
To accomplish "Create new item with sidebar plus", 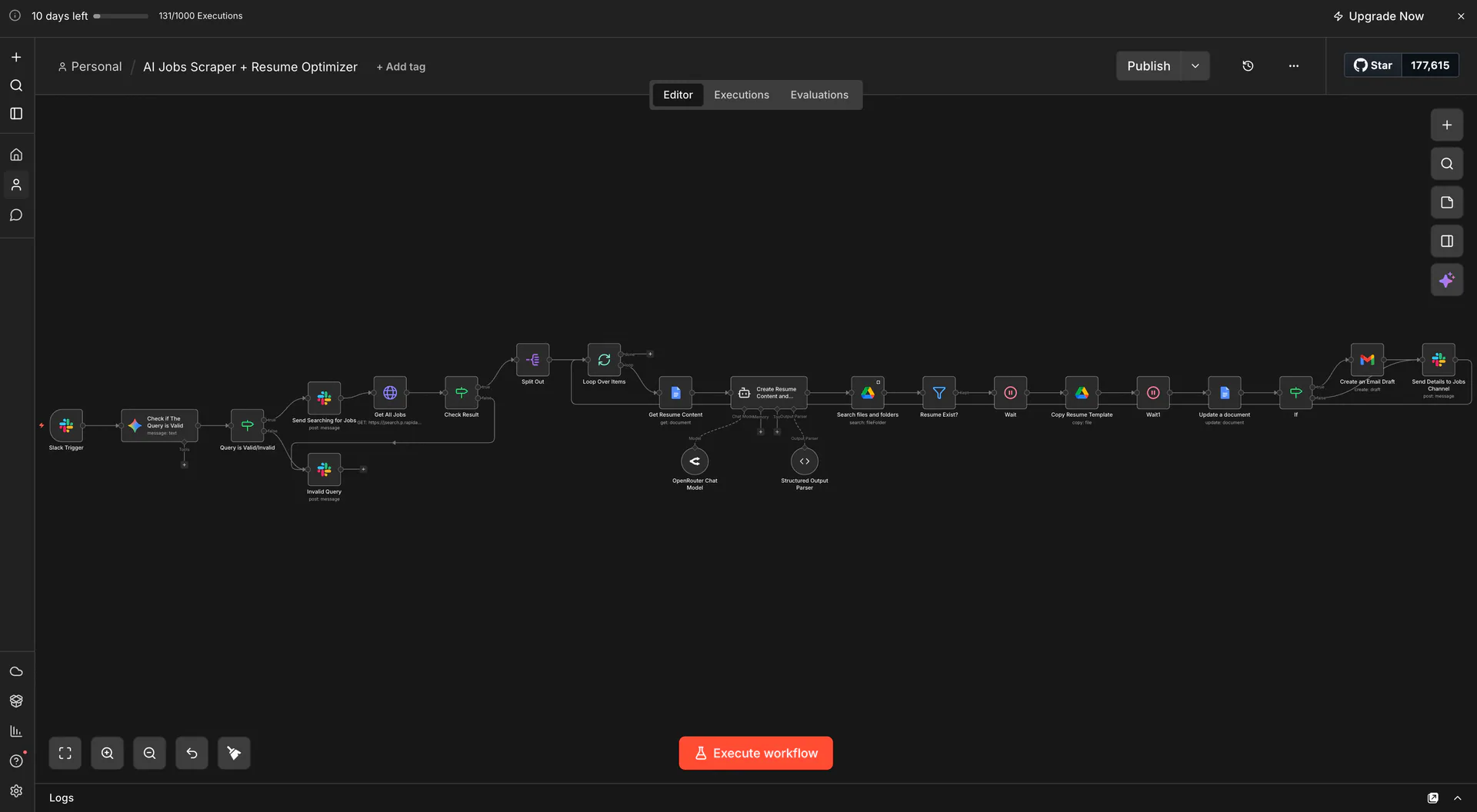I will [x=16, y=57].
